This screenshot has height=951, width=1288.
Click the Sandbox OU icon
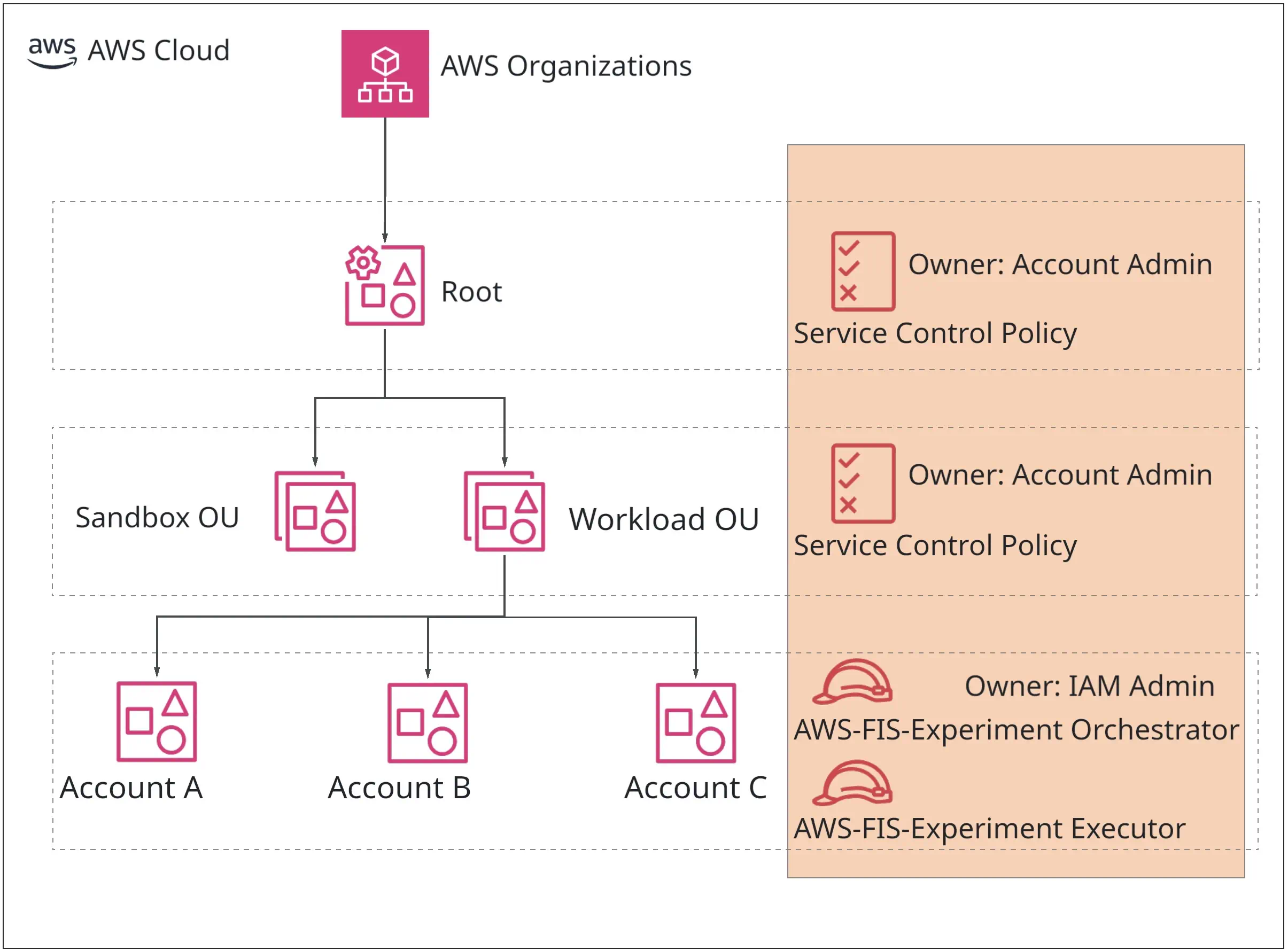tap(315, 512)
